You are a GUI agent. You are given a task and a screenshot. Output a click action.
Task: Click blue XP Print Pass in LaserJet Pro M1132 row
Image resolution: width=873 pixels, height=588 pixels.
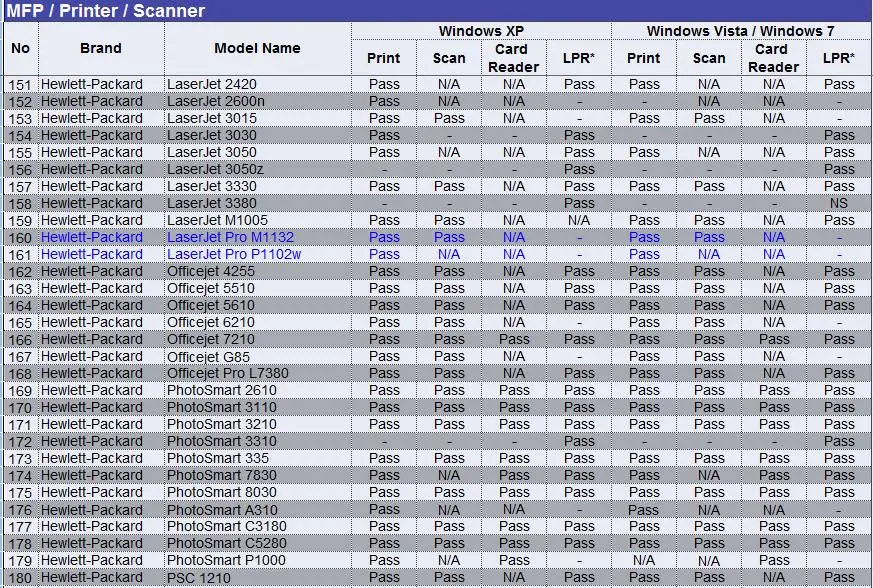384,237
